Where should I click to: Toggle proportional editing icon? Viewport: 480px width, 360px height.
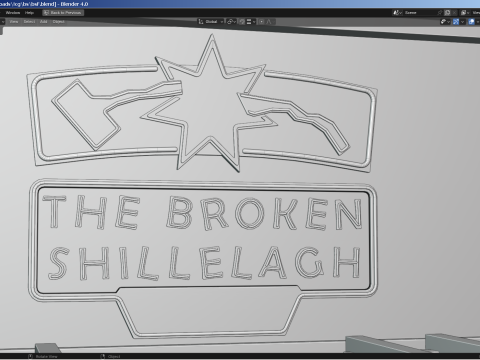262,22
